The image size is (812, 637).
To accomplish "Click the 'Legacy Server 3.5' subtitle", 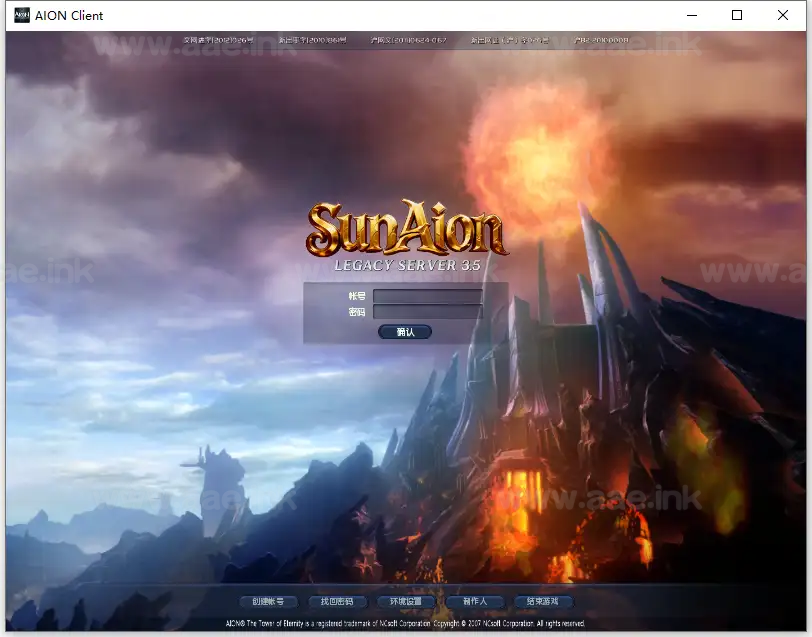I will click(406, 266).
